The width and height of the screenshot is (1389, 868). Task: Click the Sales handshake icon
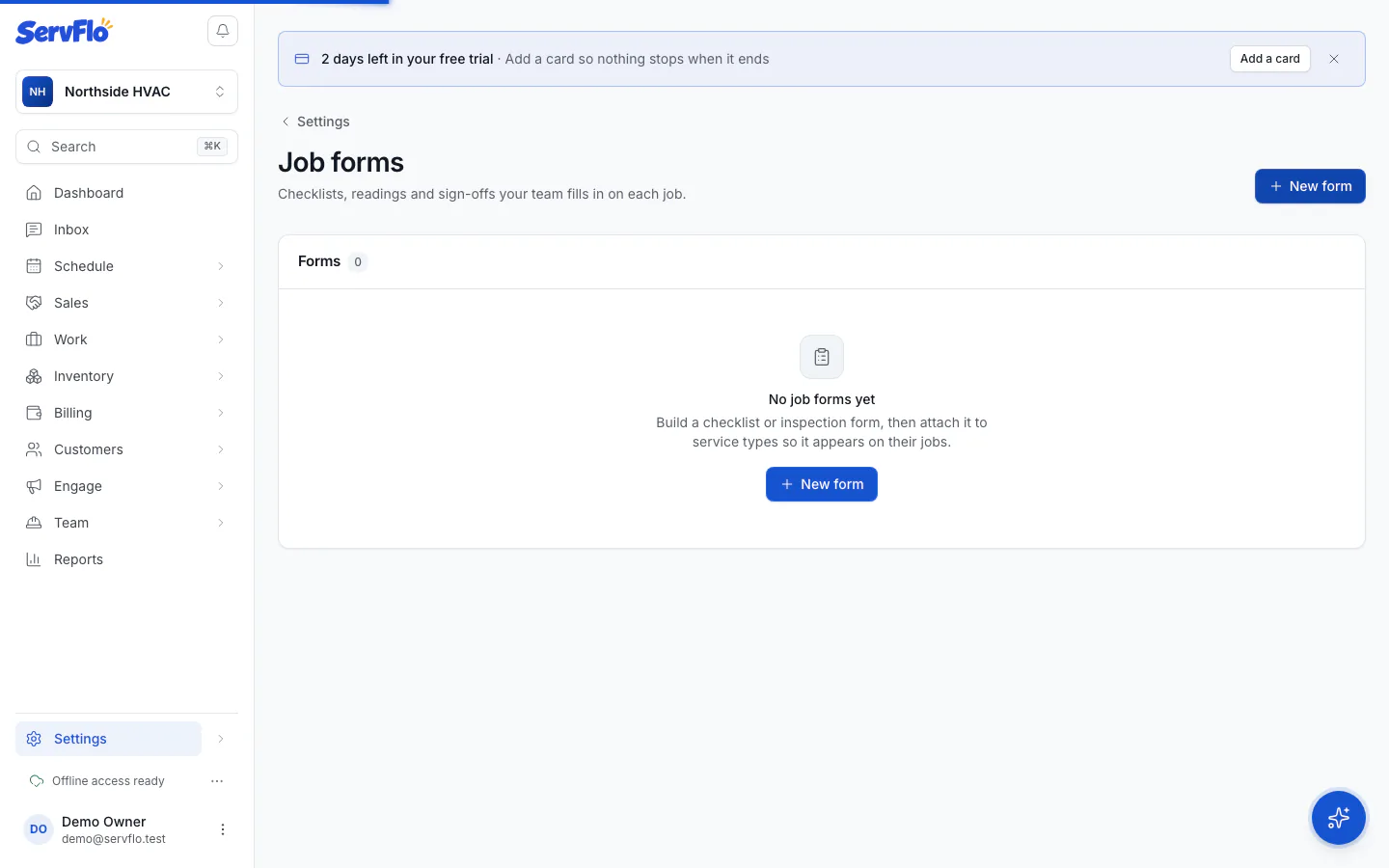click(x=34, y=303)
